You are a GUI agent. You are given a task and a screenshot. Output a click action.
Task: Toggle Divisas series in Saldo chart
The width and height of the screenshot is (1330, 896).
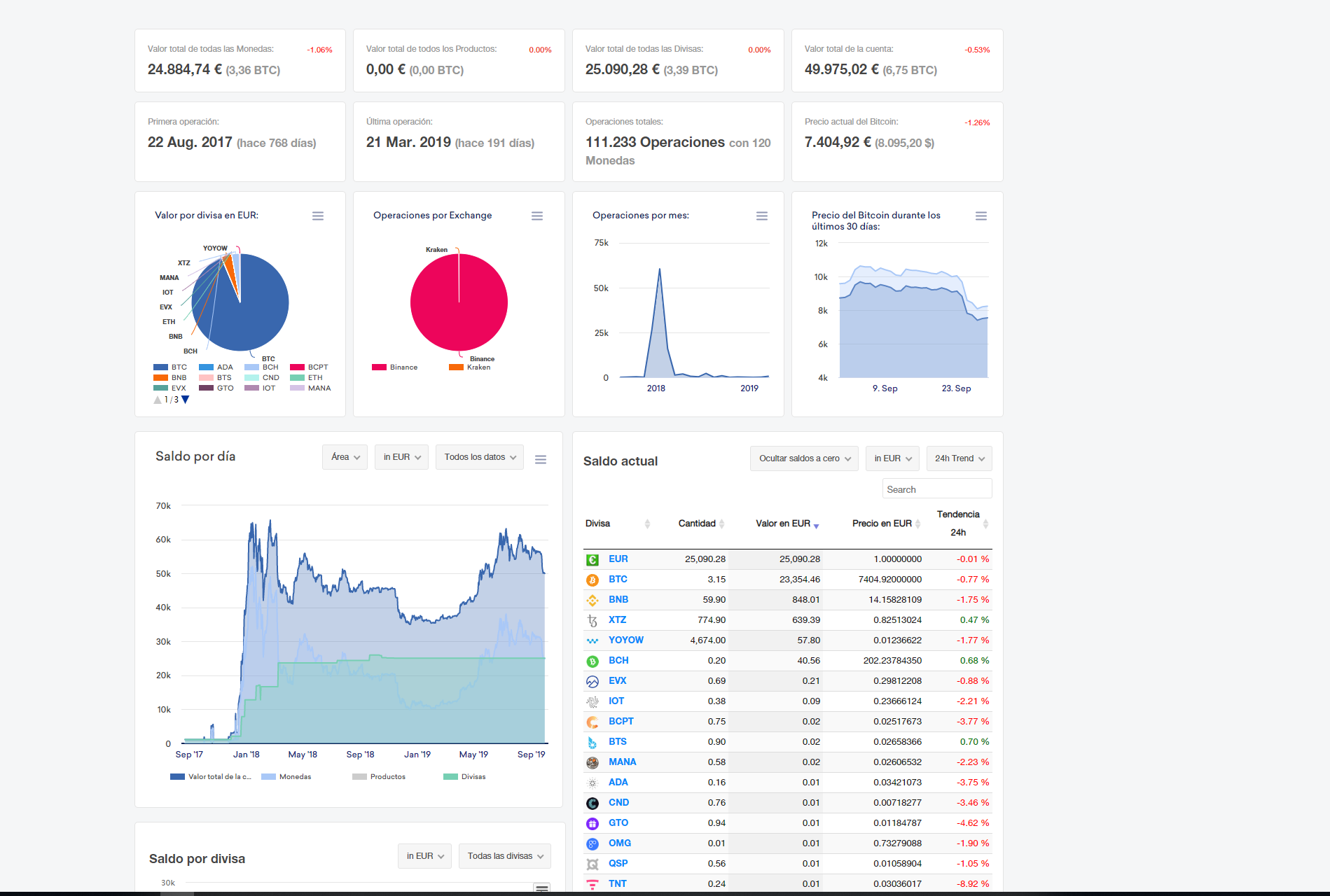[x=464, y=776]
